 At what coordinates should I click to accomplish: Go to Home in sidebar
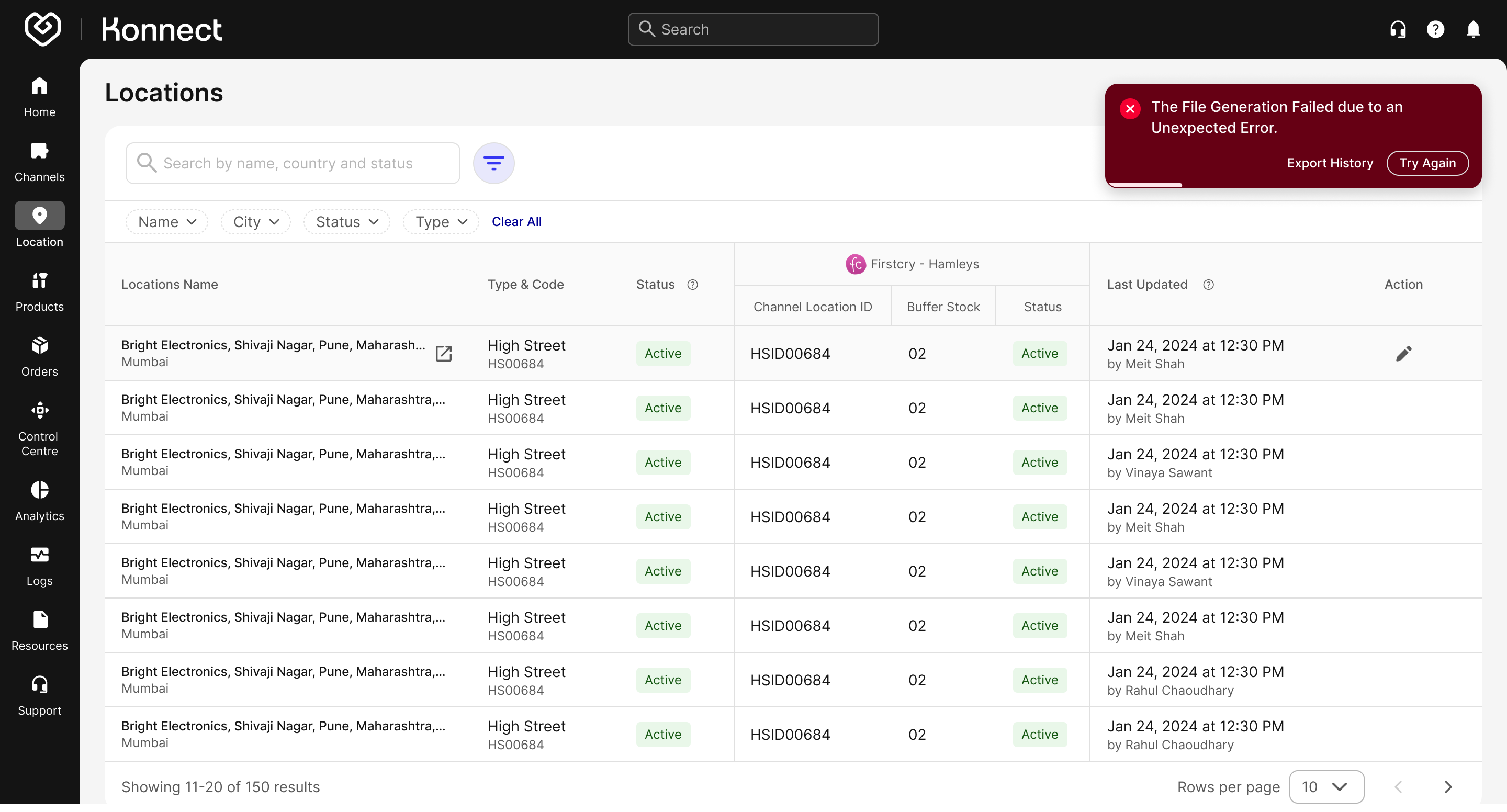pos(39,97)
